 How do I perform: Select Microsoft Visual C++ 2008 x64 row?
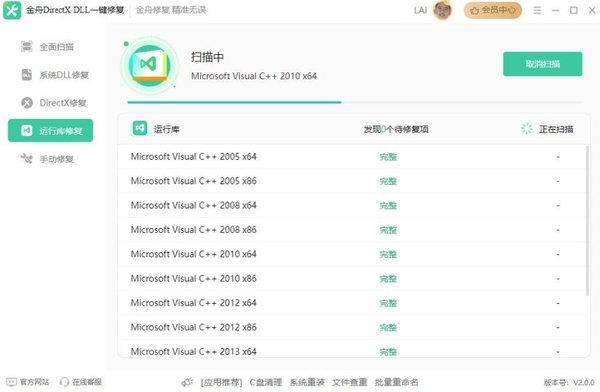click(x=352, y=206)
